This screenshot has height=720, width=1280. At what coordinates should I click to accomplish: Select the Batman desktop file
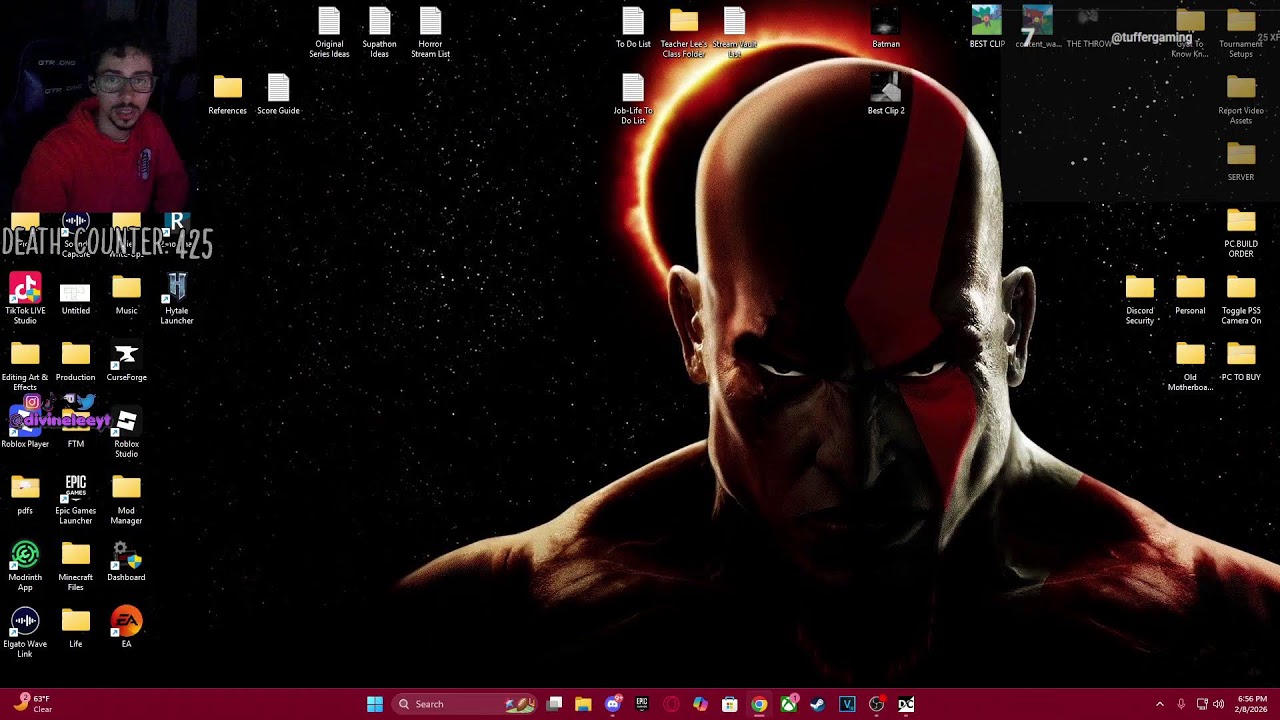[x=886, y=28]
